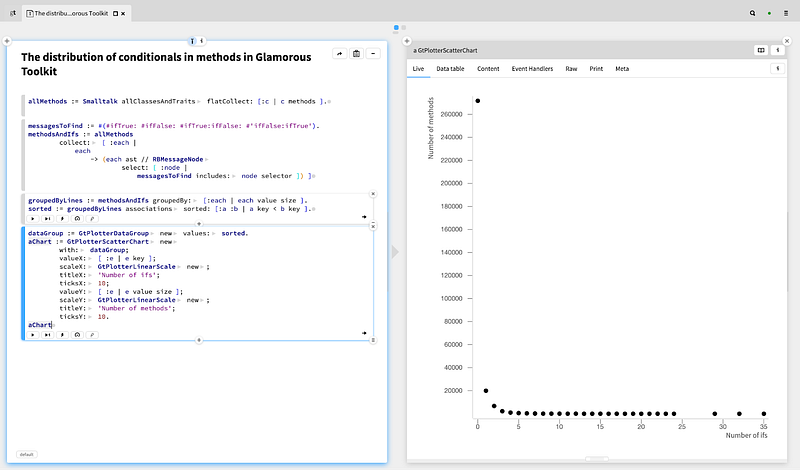Click the clipboard icon on the notebook page
Screen dimensions: 800x470
click(x=356, y=54)
